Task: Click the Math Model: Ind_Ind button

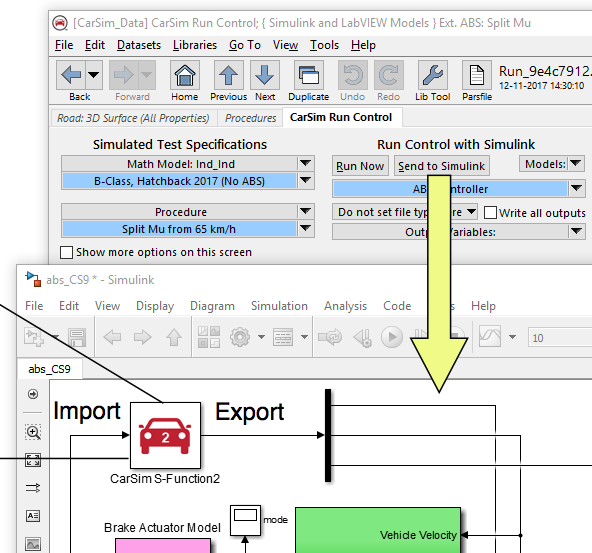Action: (x=180, y=164)
